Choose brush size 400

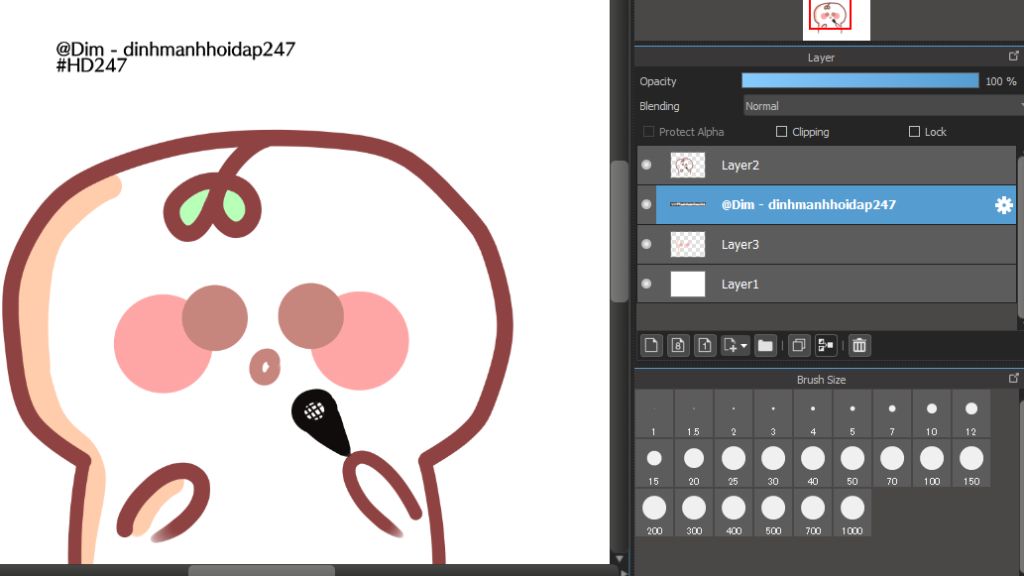click(733, 513)
